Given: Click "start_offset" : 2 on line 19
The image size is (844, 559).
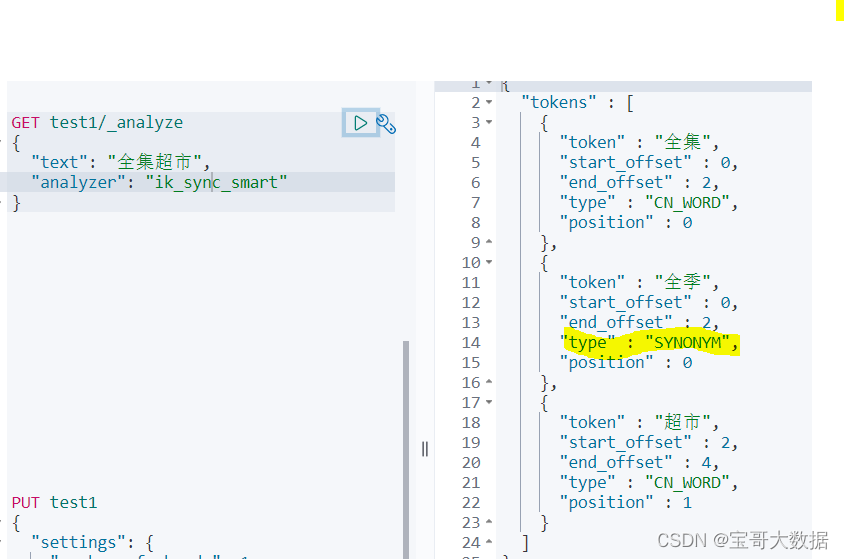Looking at the screenshot, I should (649, 442).
